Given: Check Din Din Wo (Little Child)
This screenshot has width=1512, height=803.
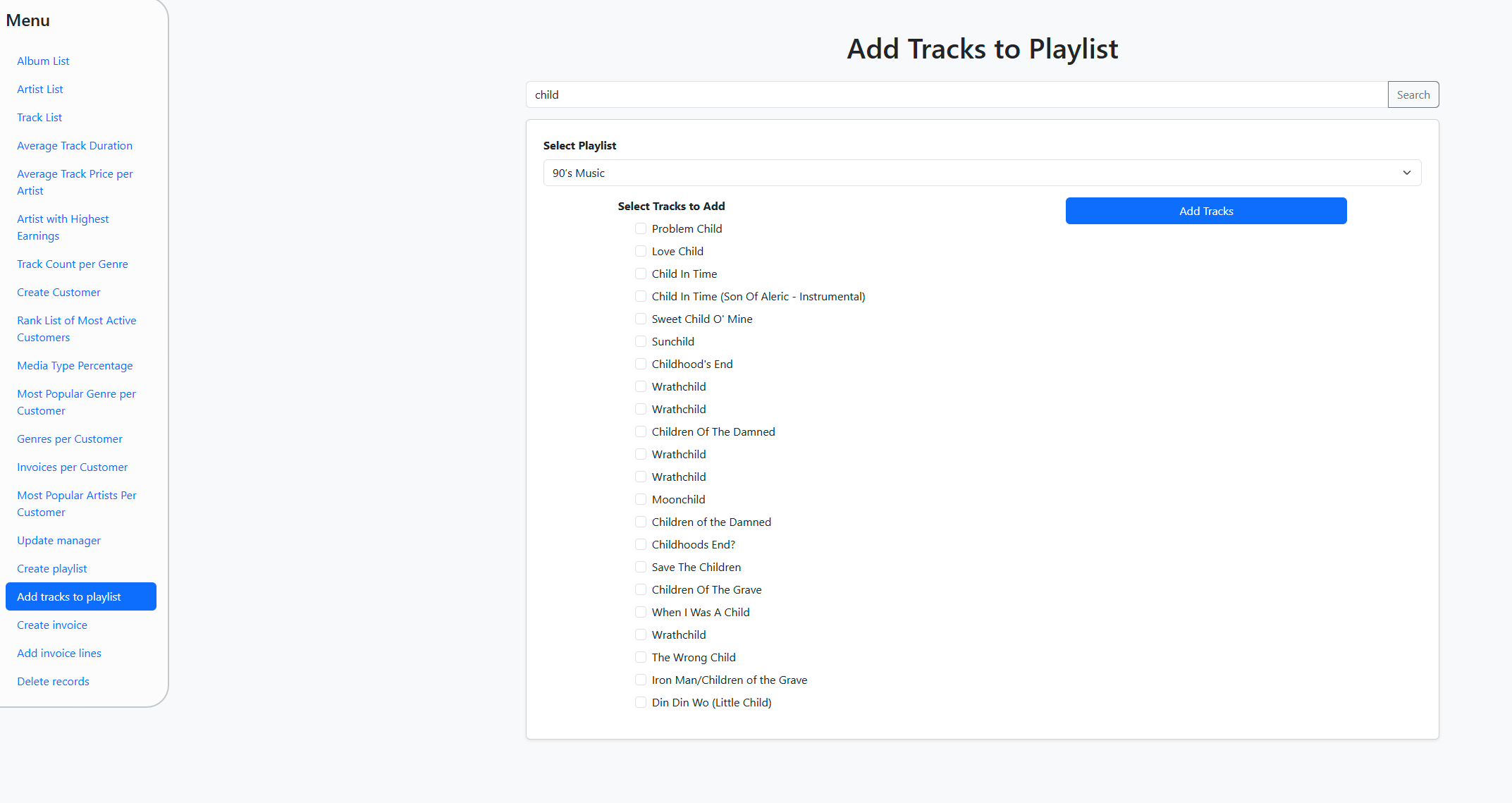Looking at the screenshot, I should (x=641, y=702).
